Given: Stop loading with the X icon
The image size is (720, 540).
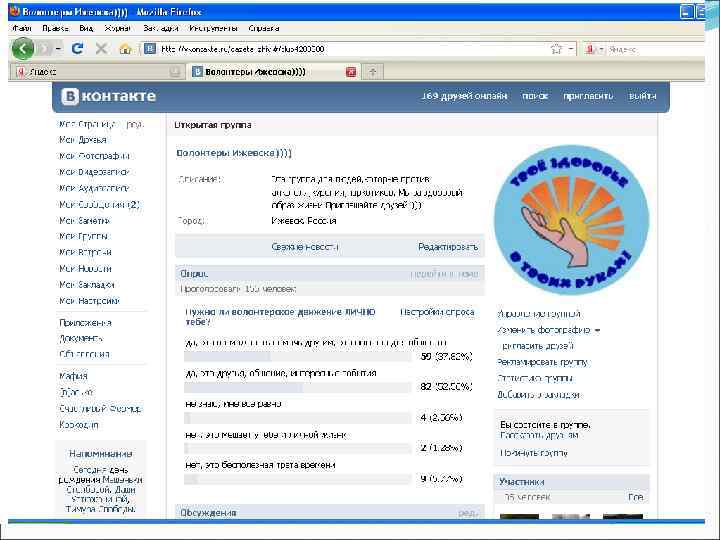Looking at the screenshot, I should point(101,48).
